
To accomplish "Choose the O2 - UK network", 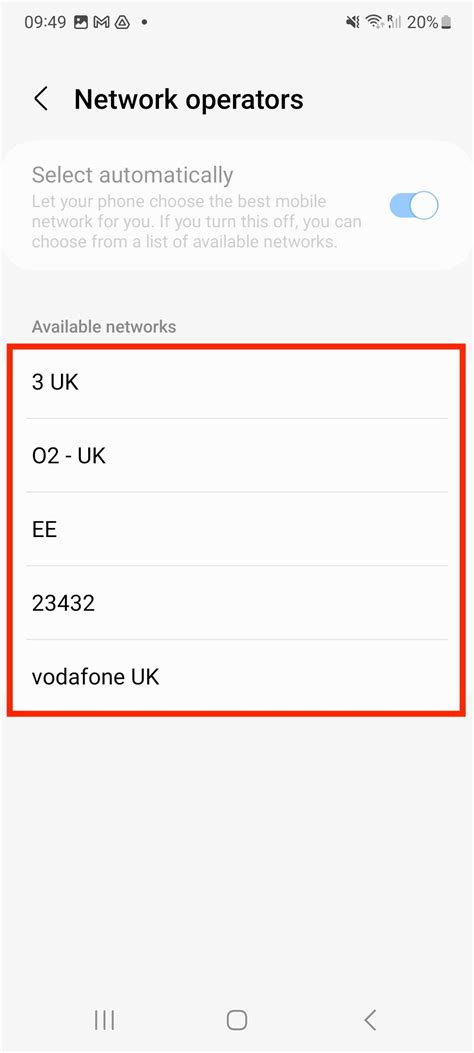I will (236, 456).
